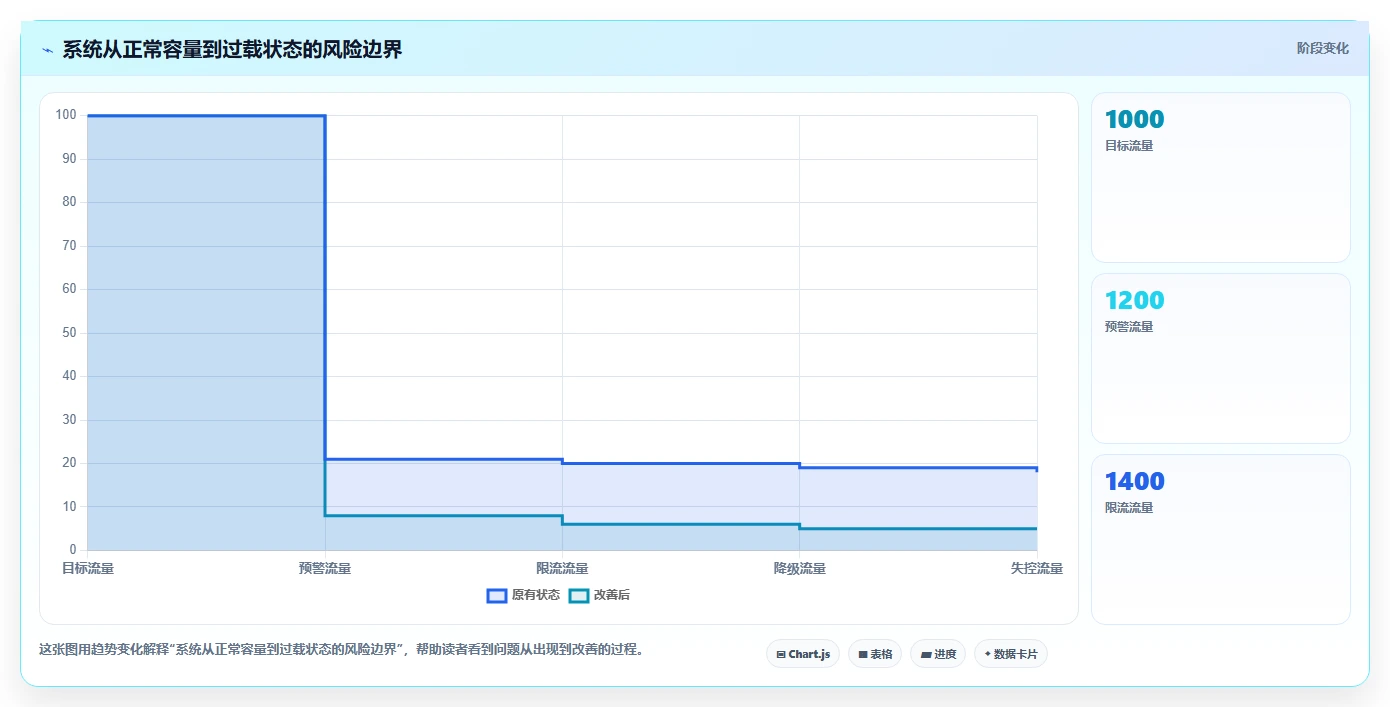The image size is (1390, 707).
Task: Click the 失控流量 x-axis label
Action: [1037, 568]
